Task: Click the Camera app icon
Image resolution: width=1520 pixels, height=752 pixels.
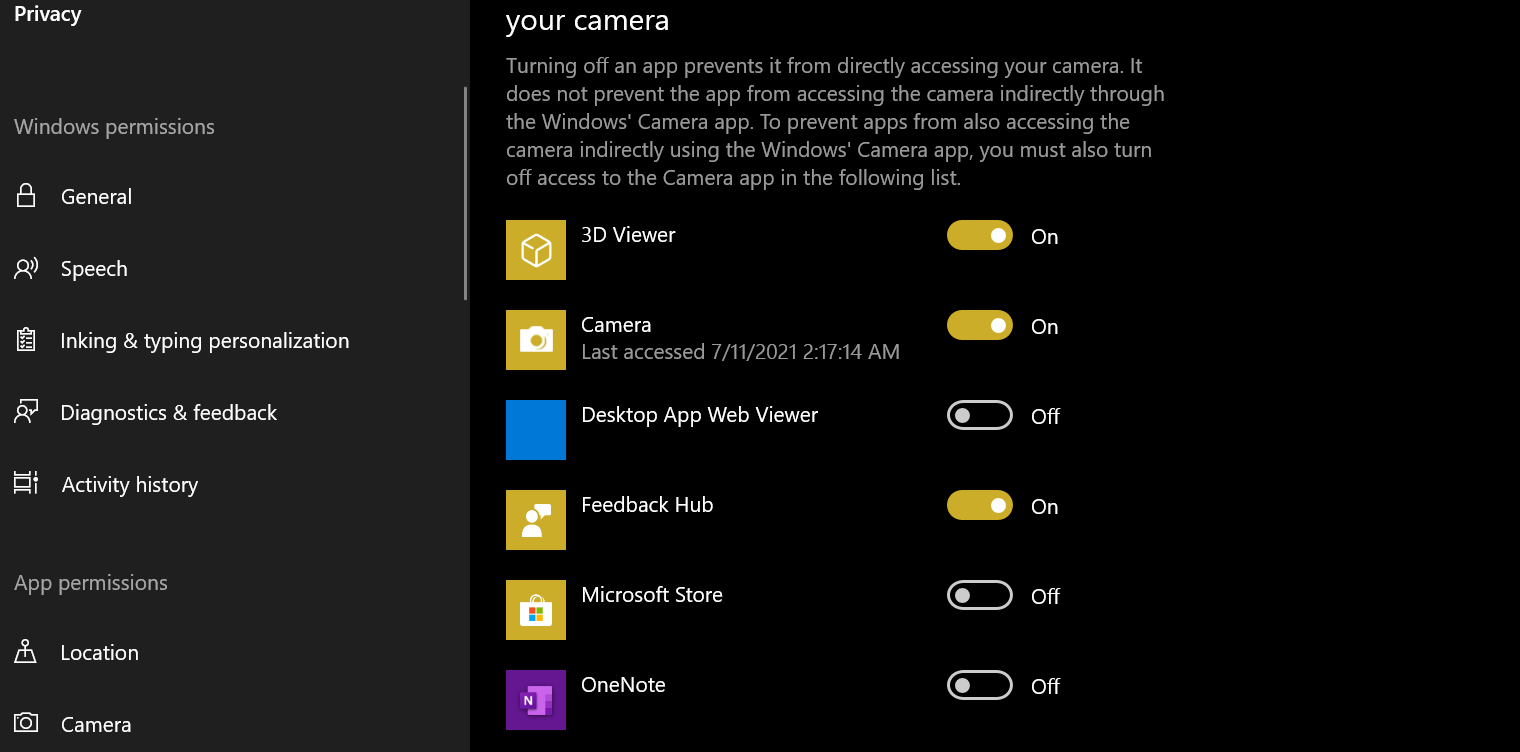Action: (x=536, y=340)
